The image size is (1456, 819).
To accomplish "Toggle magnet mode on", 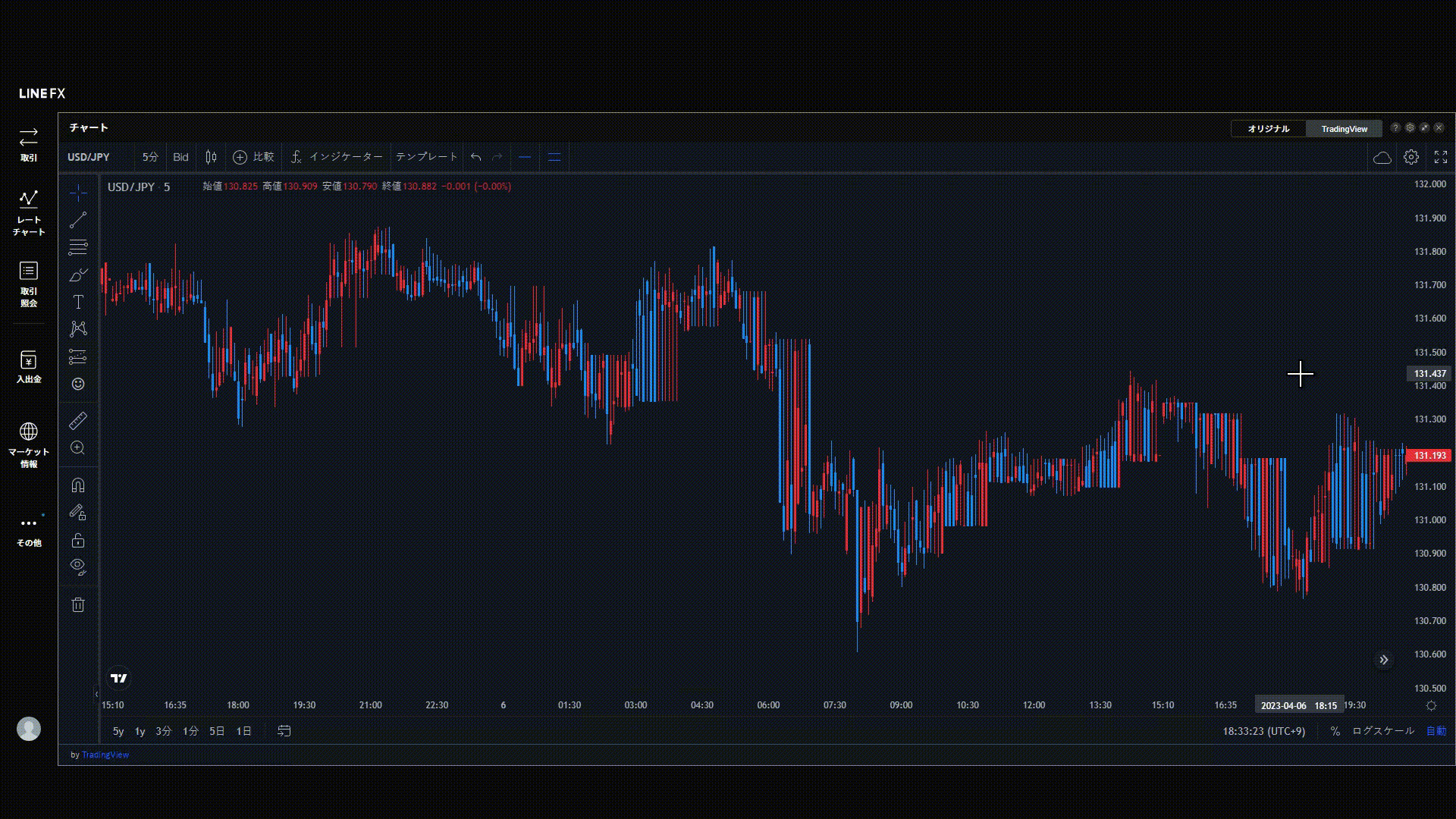I will click(78, 485).
